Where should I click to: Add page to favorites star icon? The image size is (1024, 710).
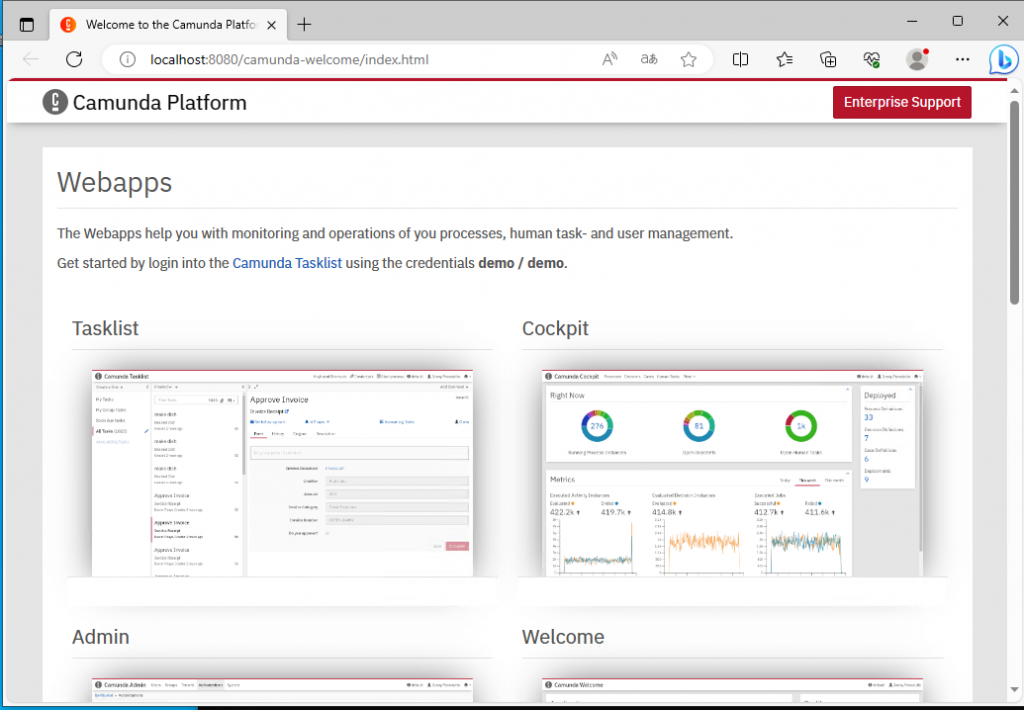[x=688, y=59]
